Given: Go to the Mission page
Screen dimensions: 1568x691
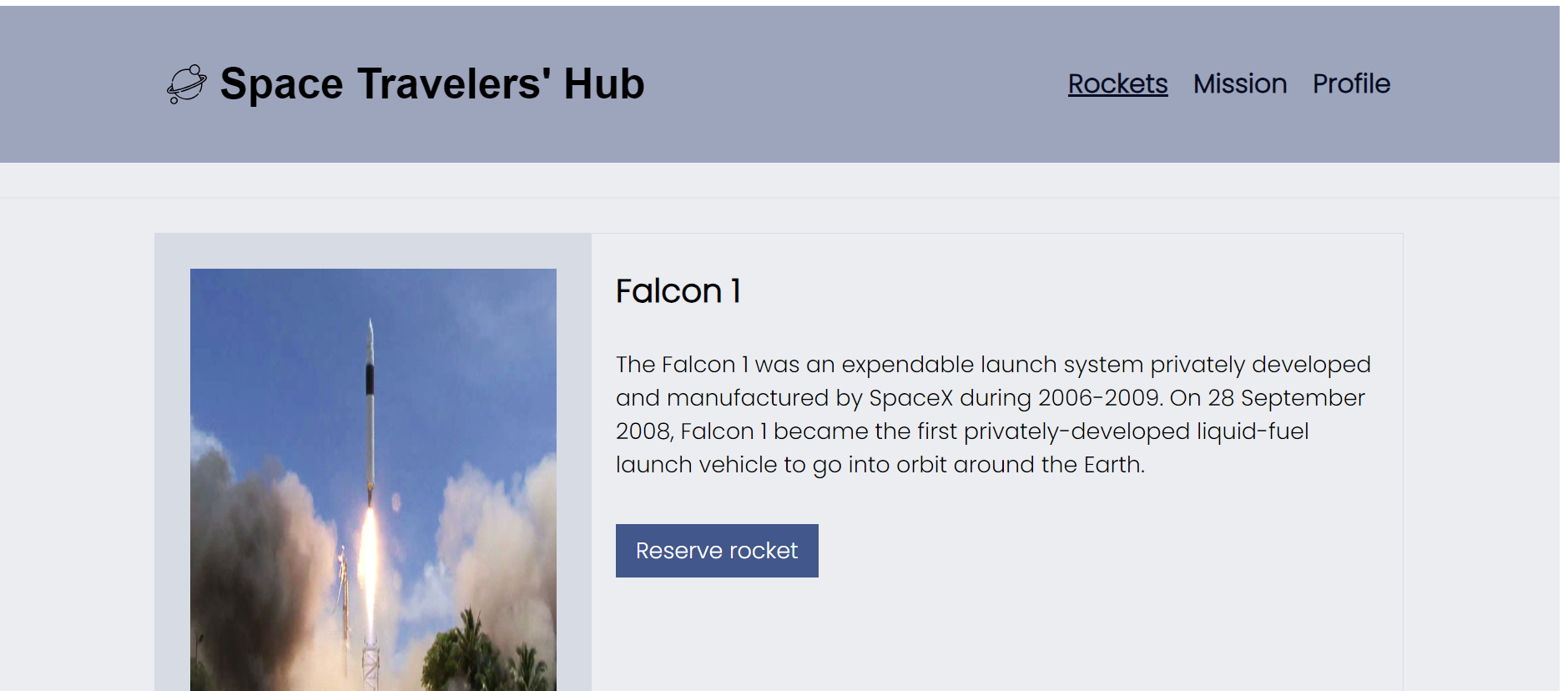Looking at the screenshot, I should [x=1239, y=84].
